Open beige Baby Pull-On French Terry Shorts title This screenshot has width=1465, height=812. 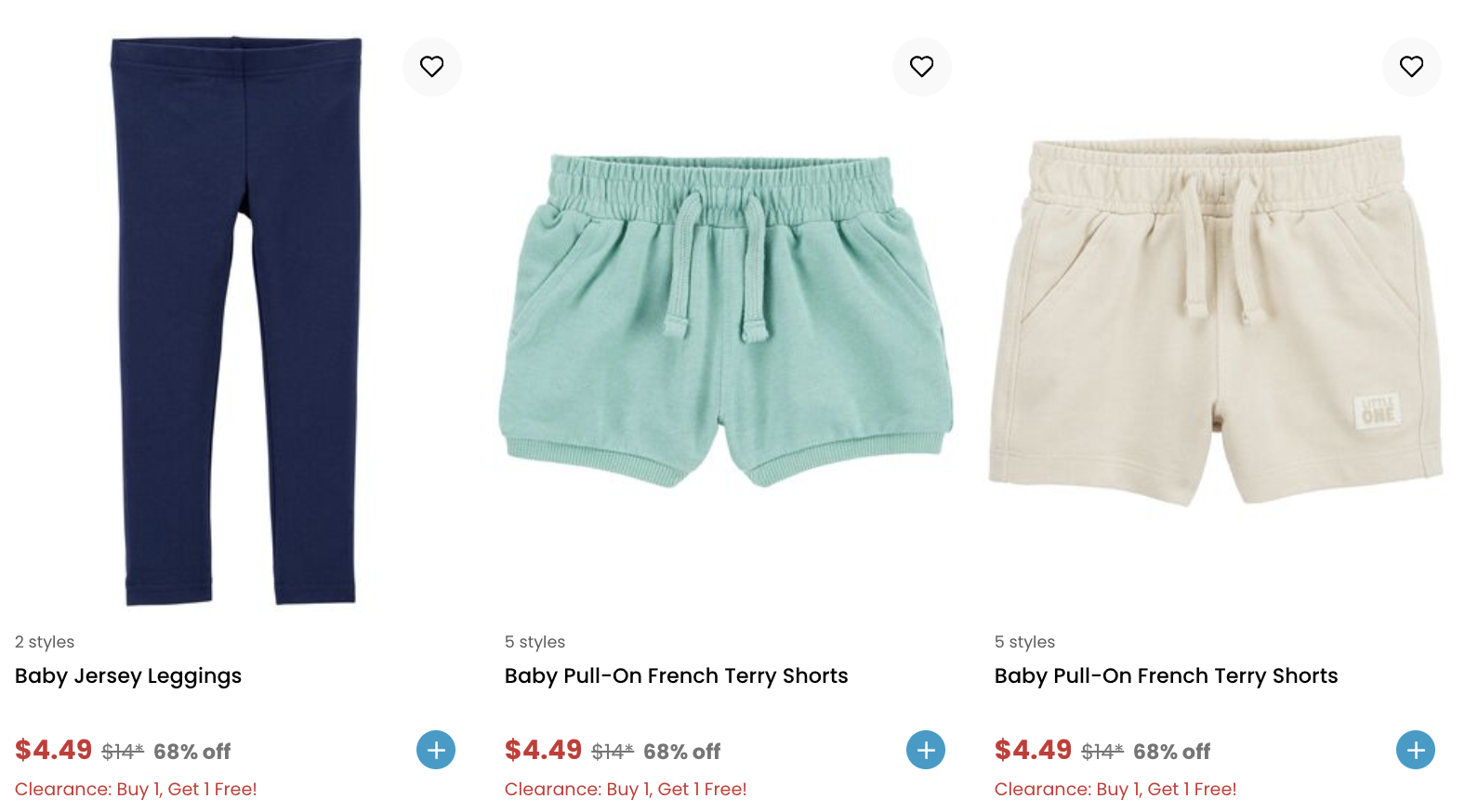1166,675
